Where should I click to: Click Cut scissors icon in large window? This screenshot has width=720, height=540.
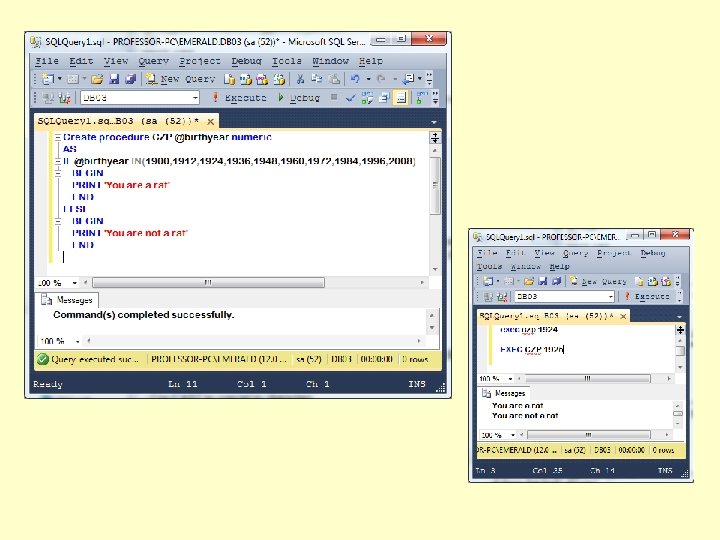click(300, 79)
